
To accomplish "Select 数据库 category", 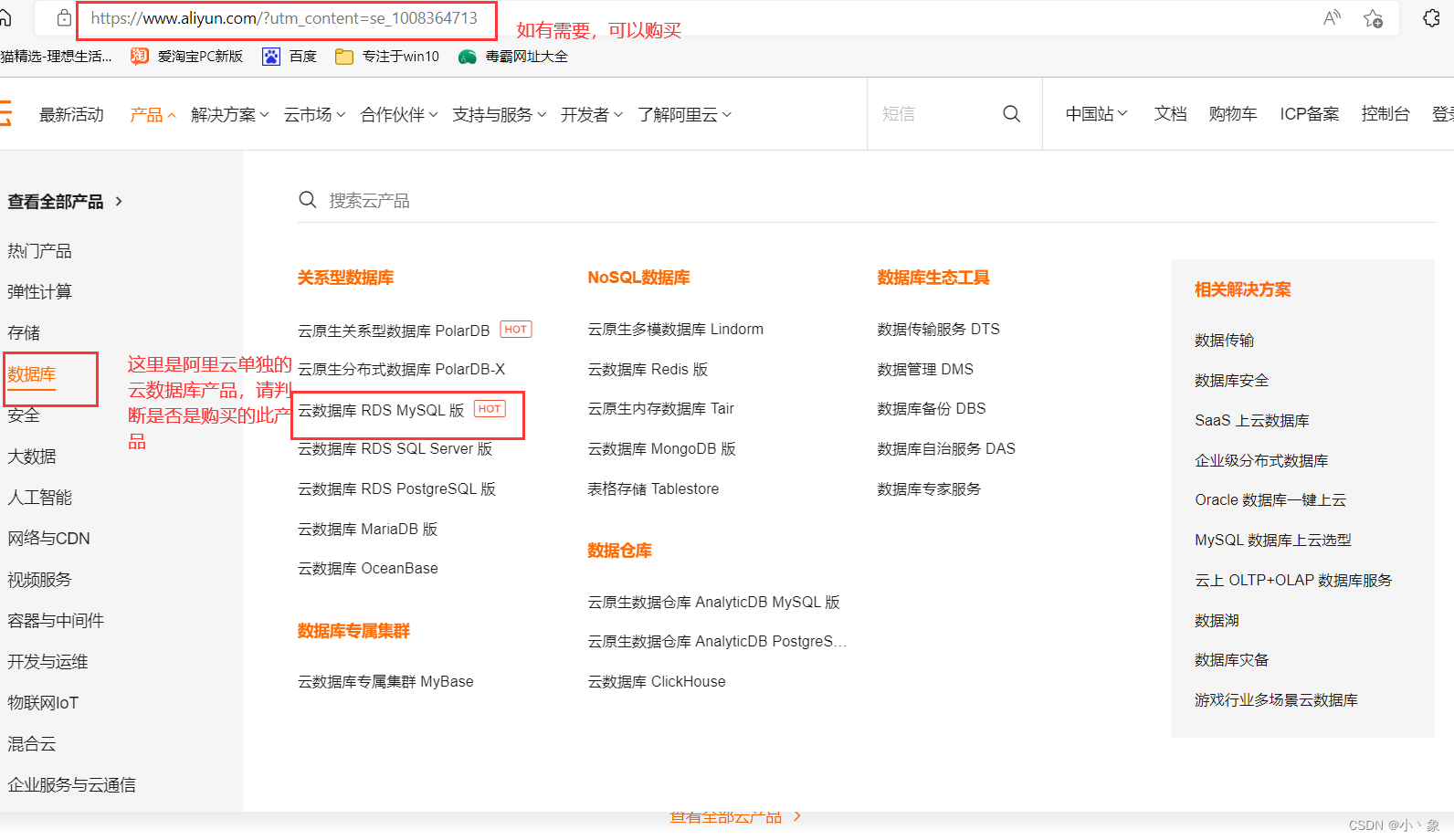I will tap(32, 374).
